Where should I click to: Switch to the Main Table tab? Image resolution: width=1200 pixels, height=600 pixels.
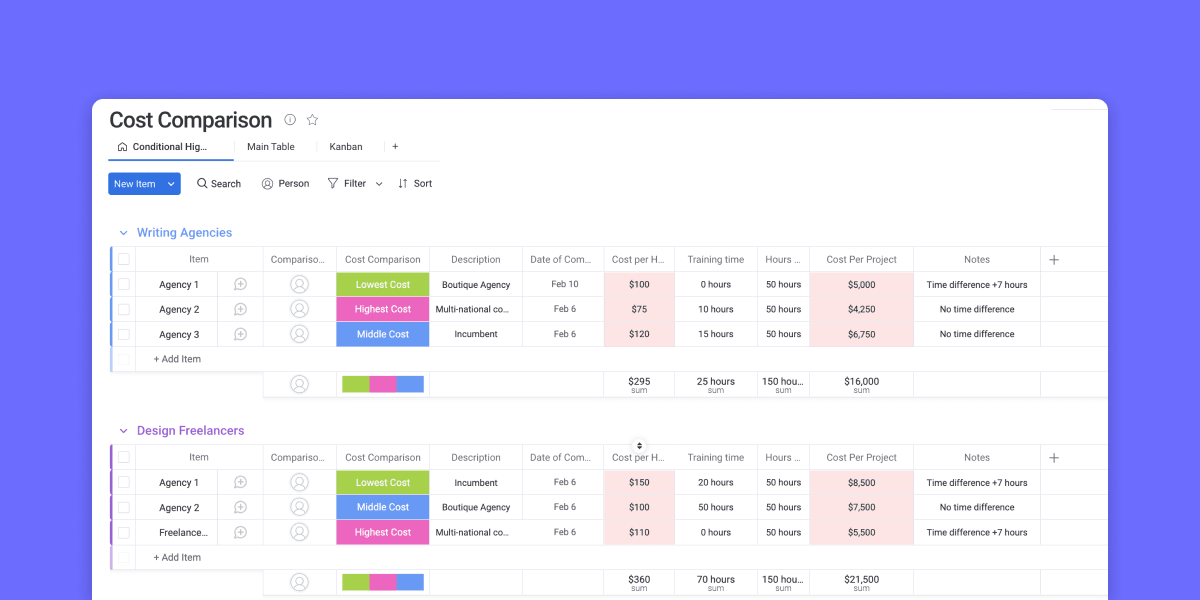click(272, 146)
